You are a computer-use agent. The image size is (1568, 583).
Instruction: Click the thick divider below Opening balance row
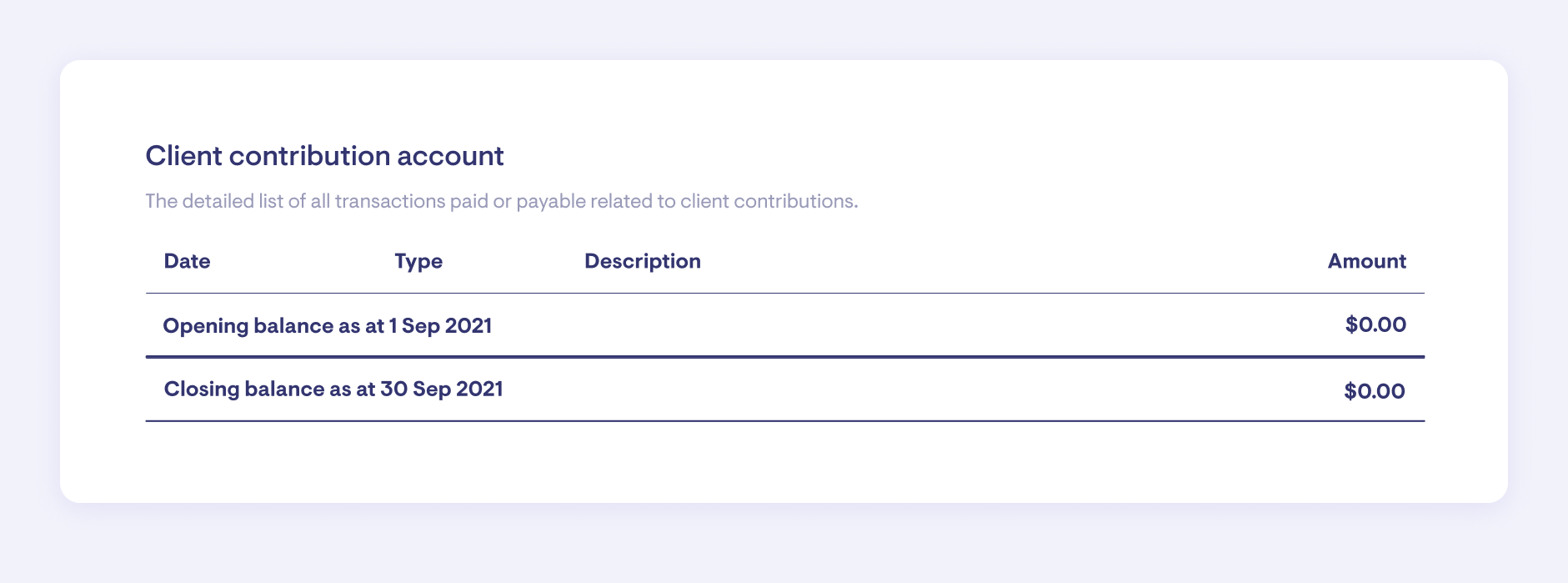(784, 357)
